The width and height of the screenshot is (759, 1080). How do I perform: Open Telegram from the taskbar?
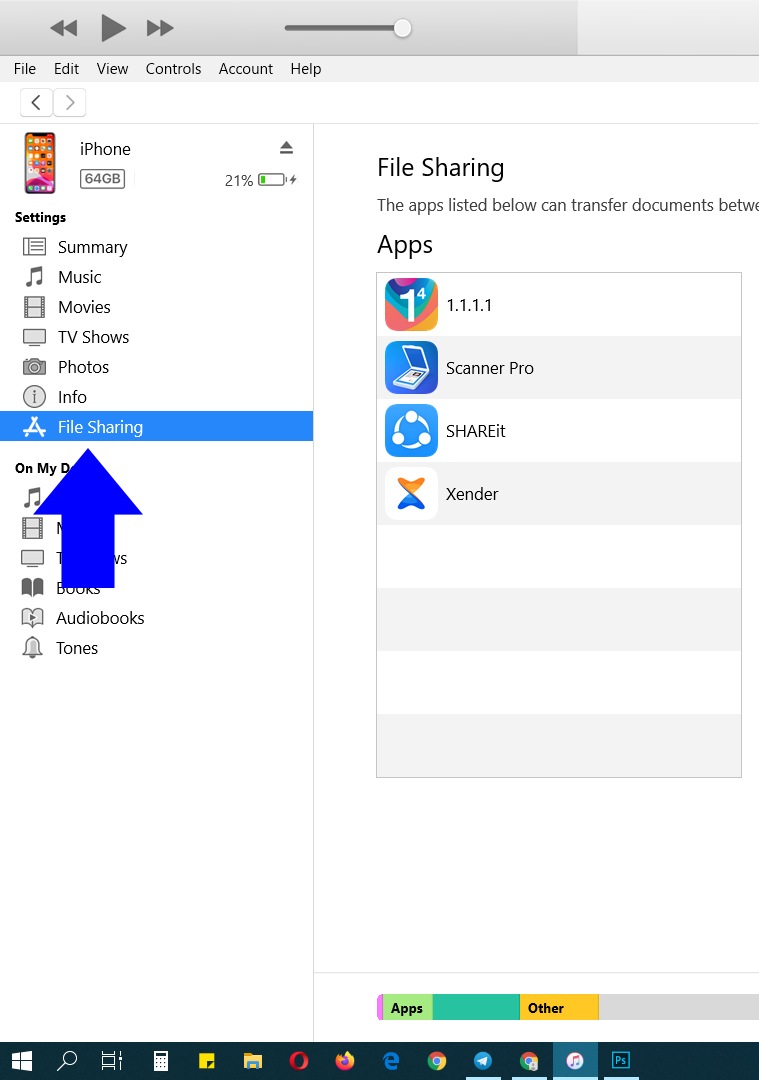[483, 1061]
